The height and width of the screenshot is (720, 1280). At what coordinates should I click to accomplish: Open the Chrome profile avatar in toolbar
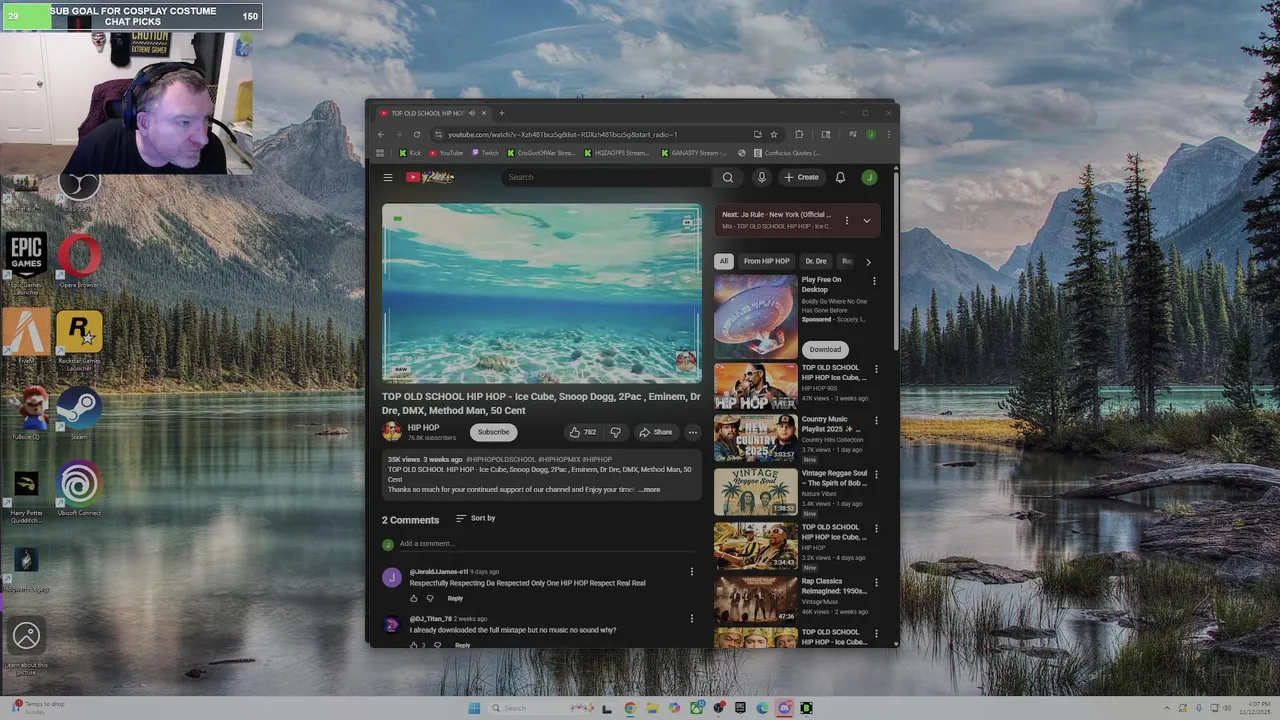871,134
